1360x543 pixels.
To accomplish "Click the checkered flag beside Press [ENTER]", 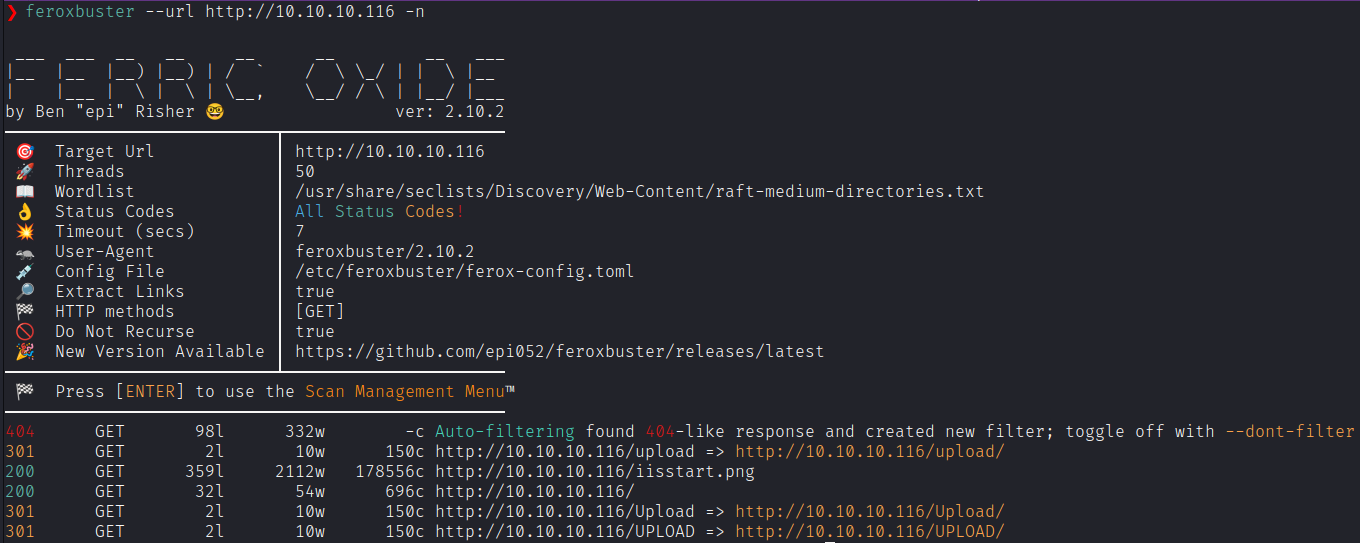I will pos(25,392).
